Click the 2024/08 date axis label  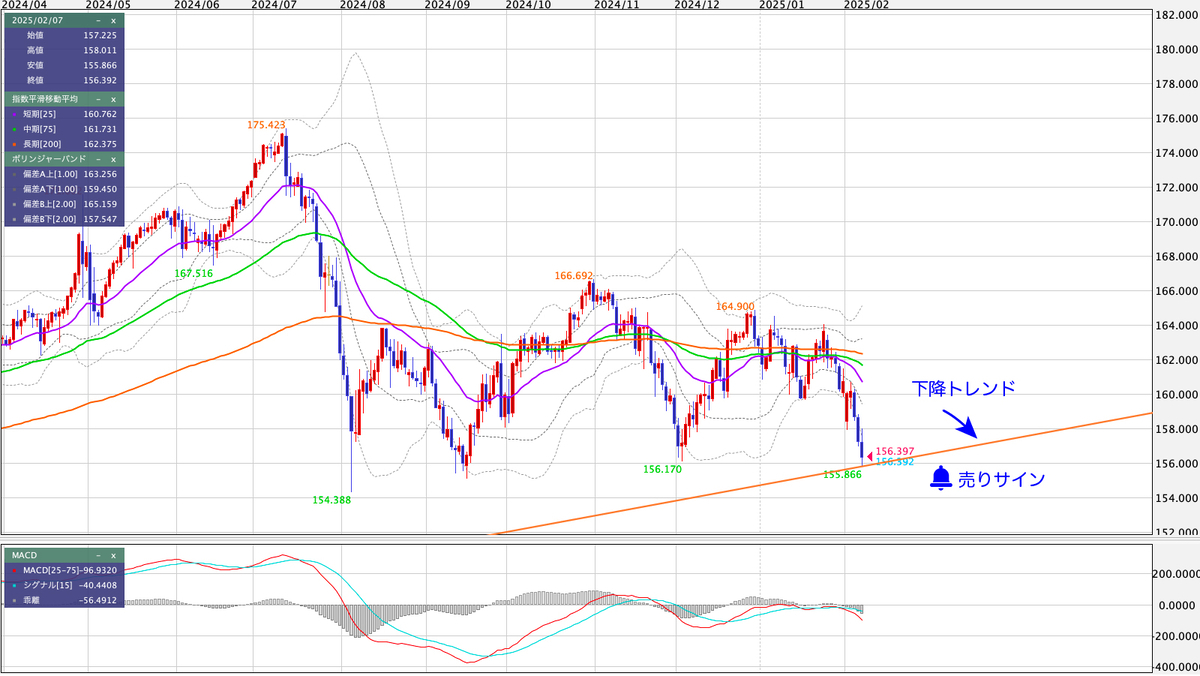tap(361, 5)
